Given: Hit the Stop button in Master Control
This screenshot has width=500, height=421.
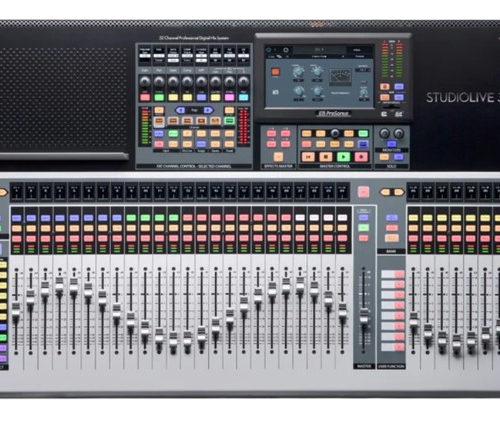Looking at the screenshot, I should point(326,157).
